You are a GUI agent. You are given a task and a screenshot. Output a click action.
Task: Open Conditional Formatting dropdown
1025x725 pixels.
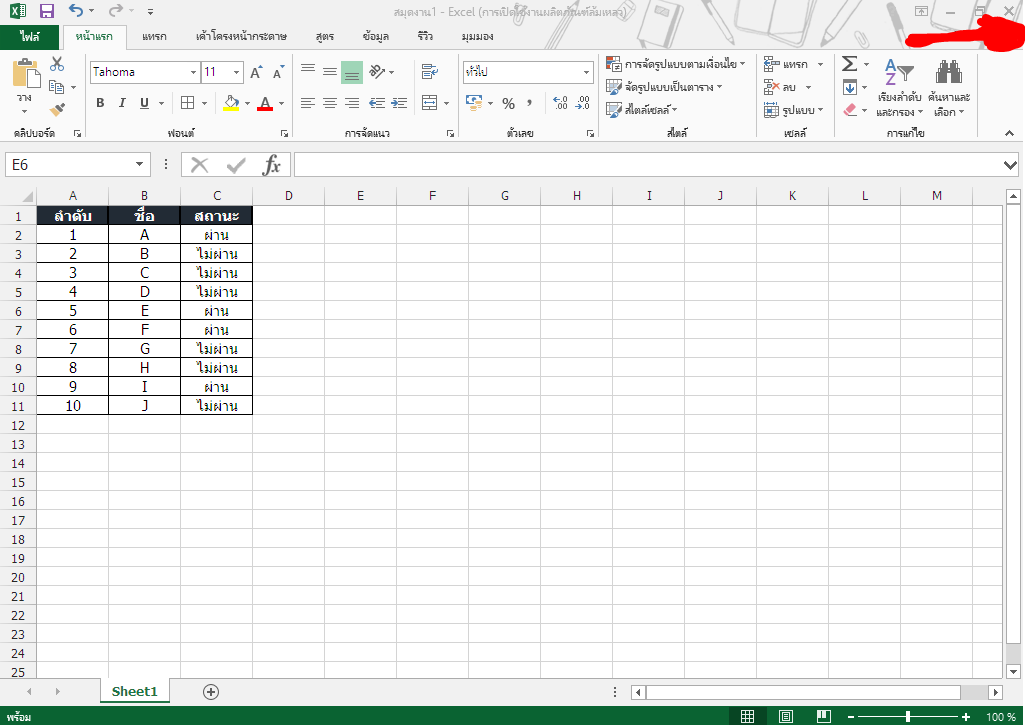point(675,64)
